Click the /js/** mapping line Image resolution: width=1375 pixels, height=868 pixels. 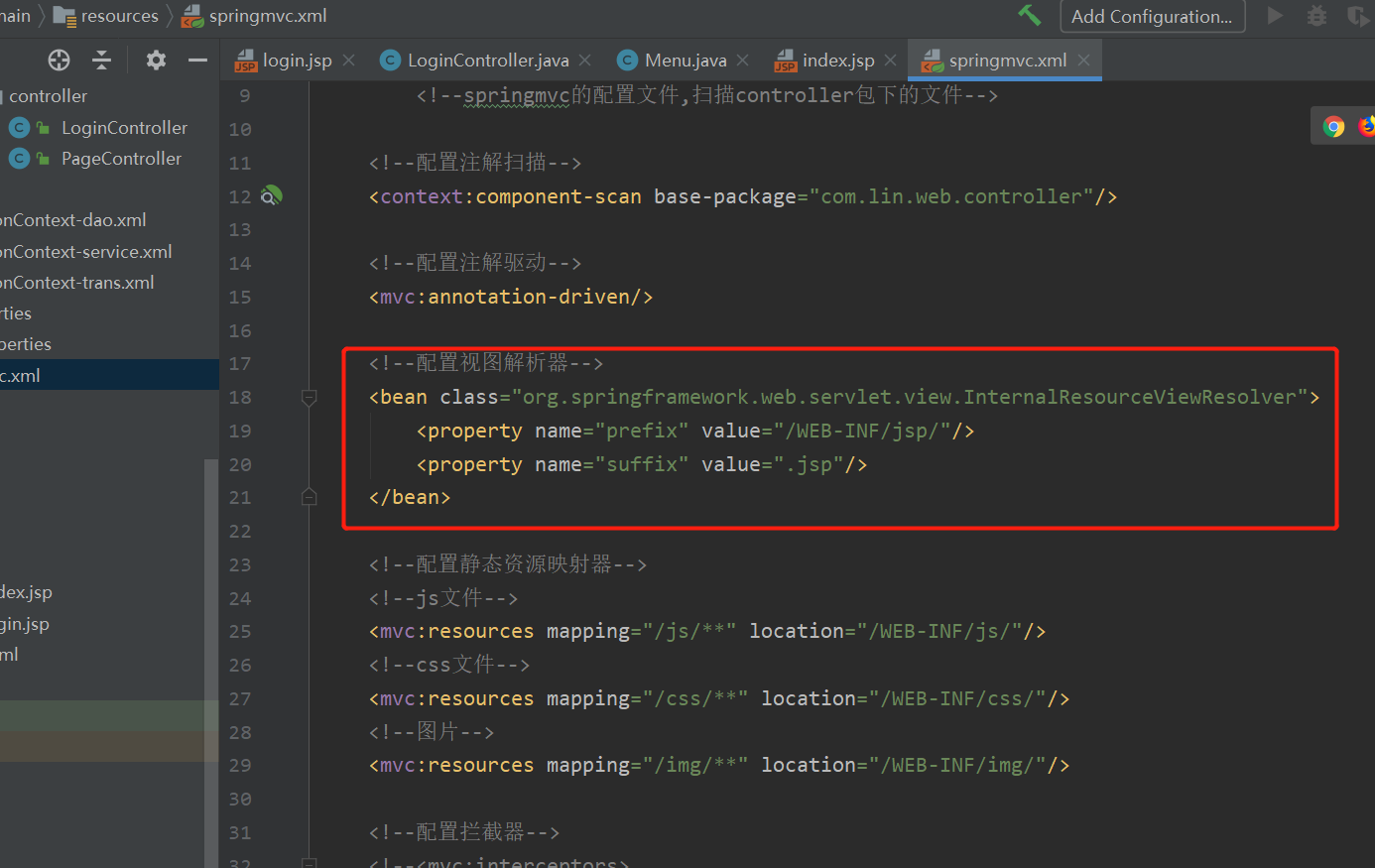coord(707,631)
